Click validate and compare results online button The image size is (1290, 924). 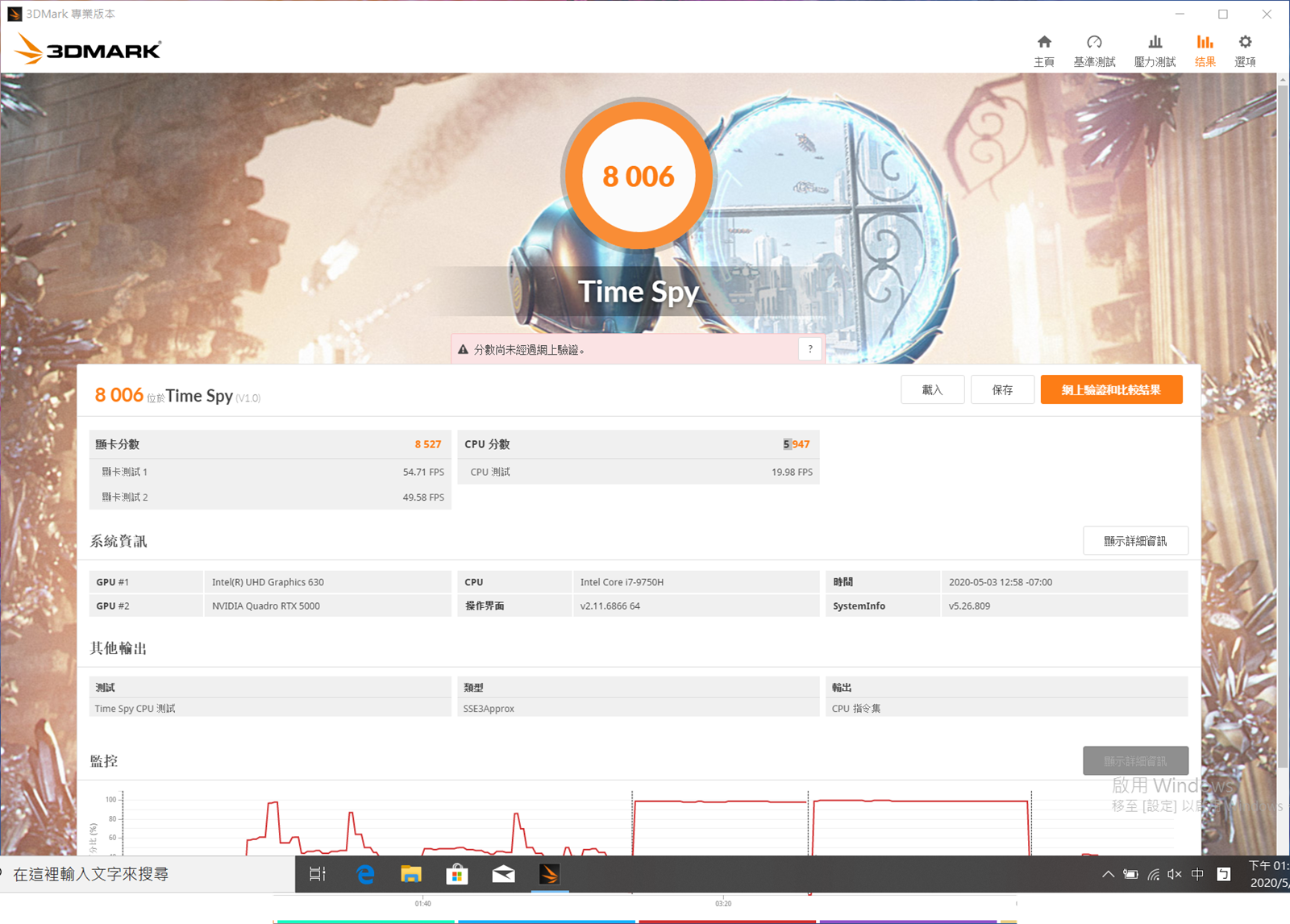[x=1111, y=390]
